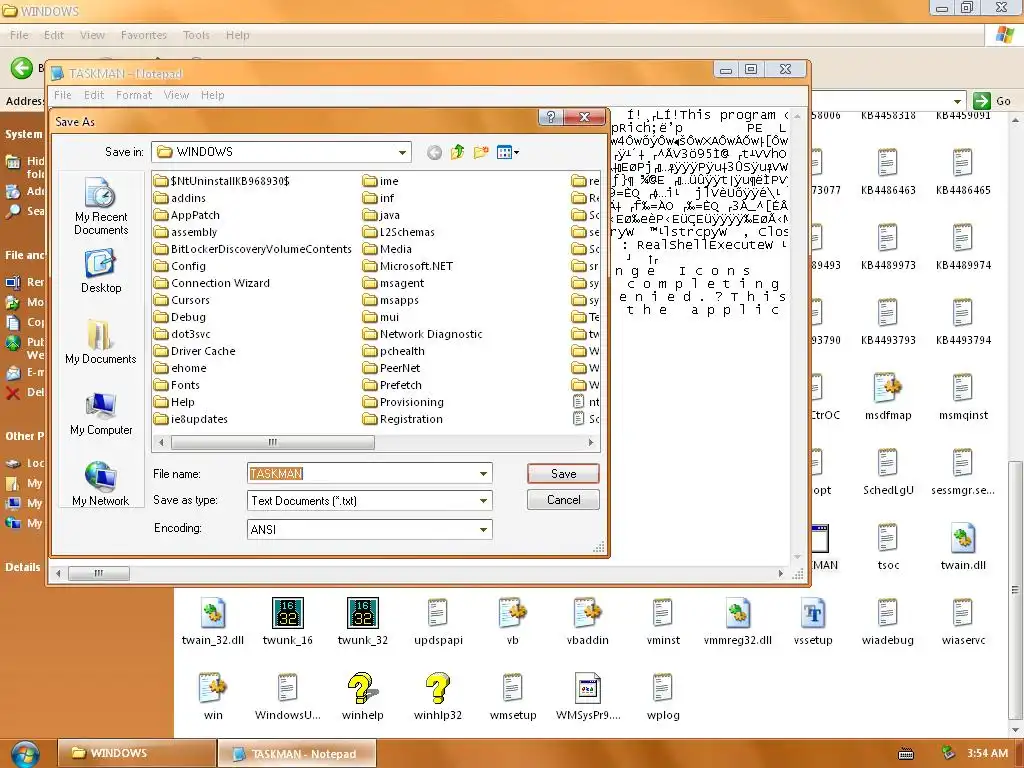Screen dimensions: 1024x768
Task: Select WMSysPr9 file icon
Action: (588, 697)
